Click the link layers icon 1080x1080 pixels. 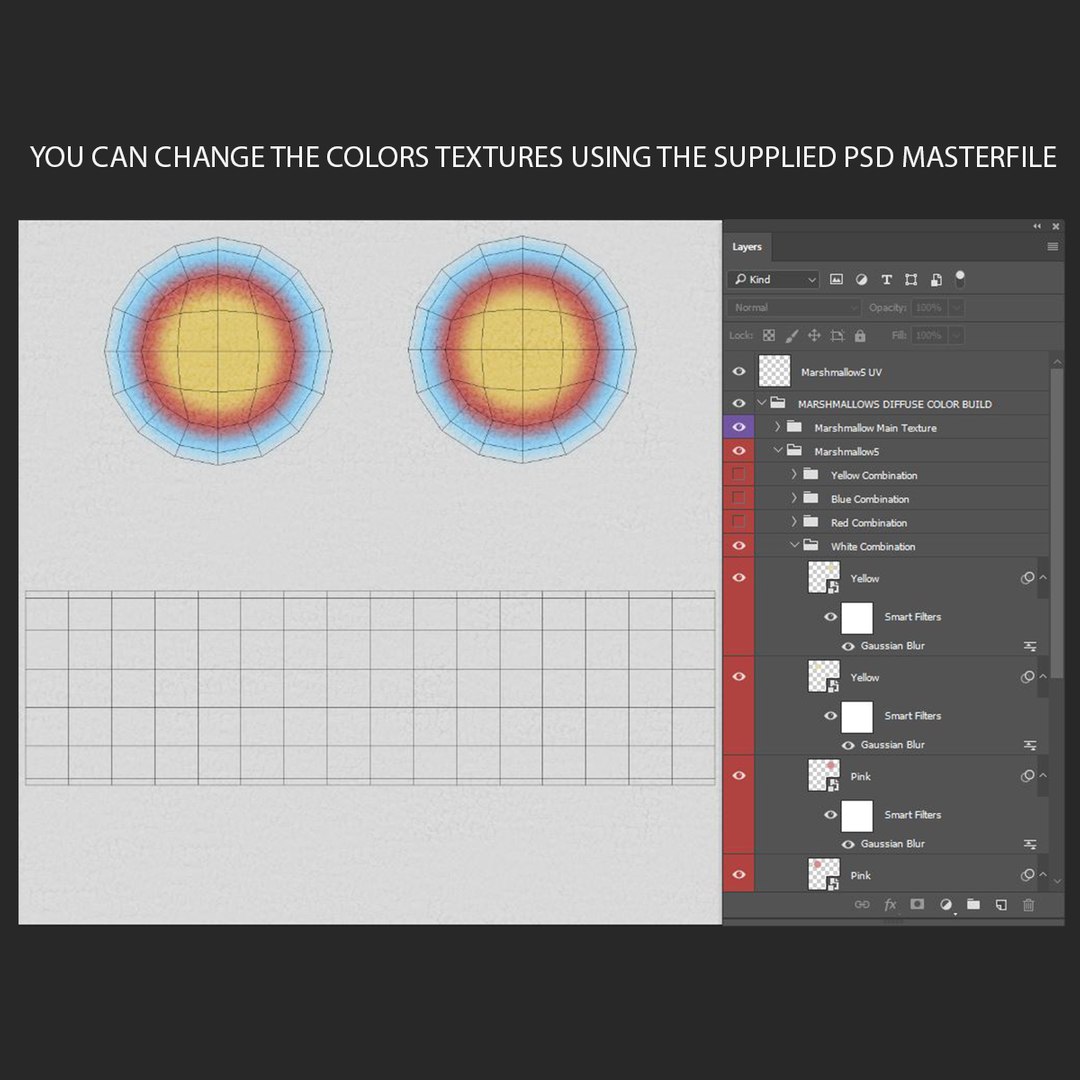click(862, 904)
